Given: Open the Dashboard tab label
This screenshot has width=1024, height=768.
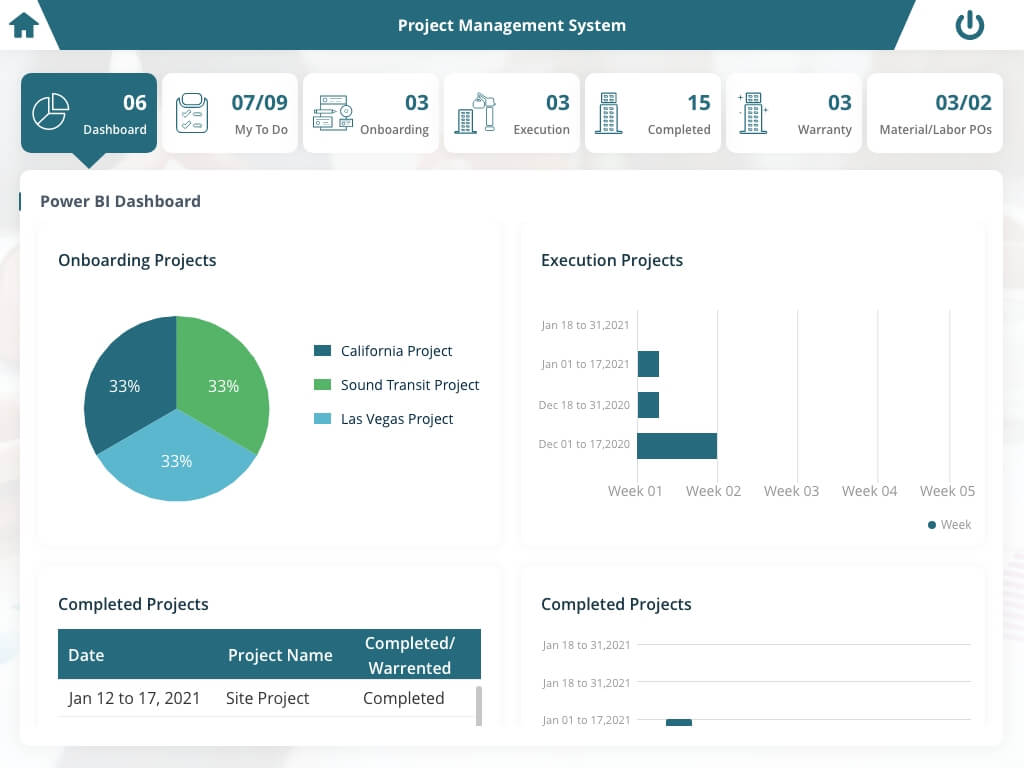Looking at the screenshot, I should click(115, 129).
